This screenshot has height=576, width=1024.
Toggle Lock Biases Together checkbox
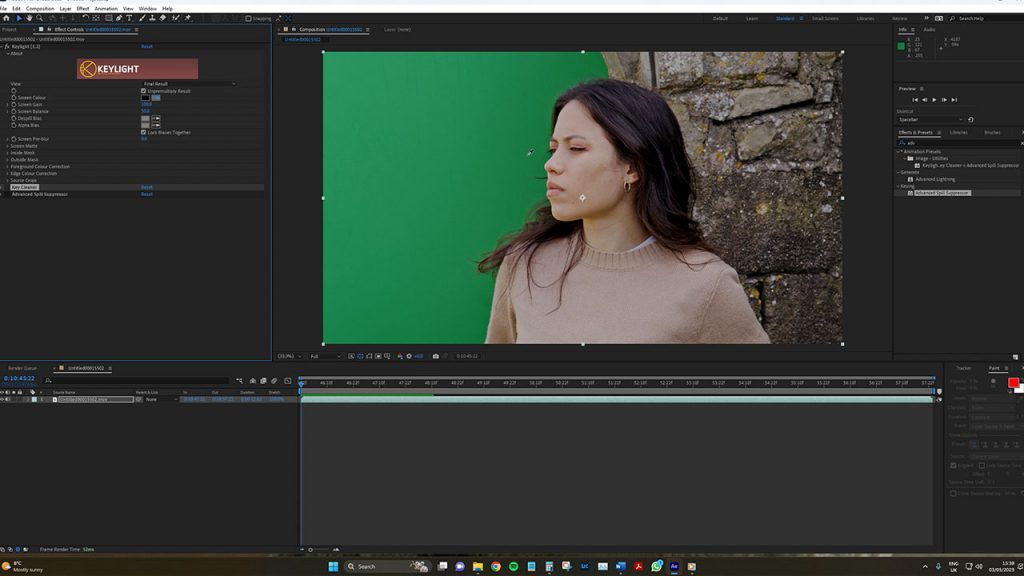point(144,132)
